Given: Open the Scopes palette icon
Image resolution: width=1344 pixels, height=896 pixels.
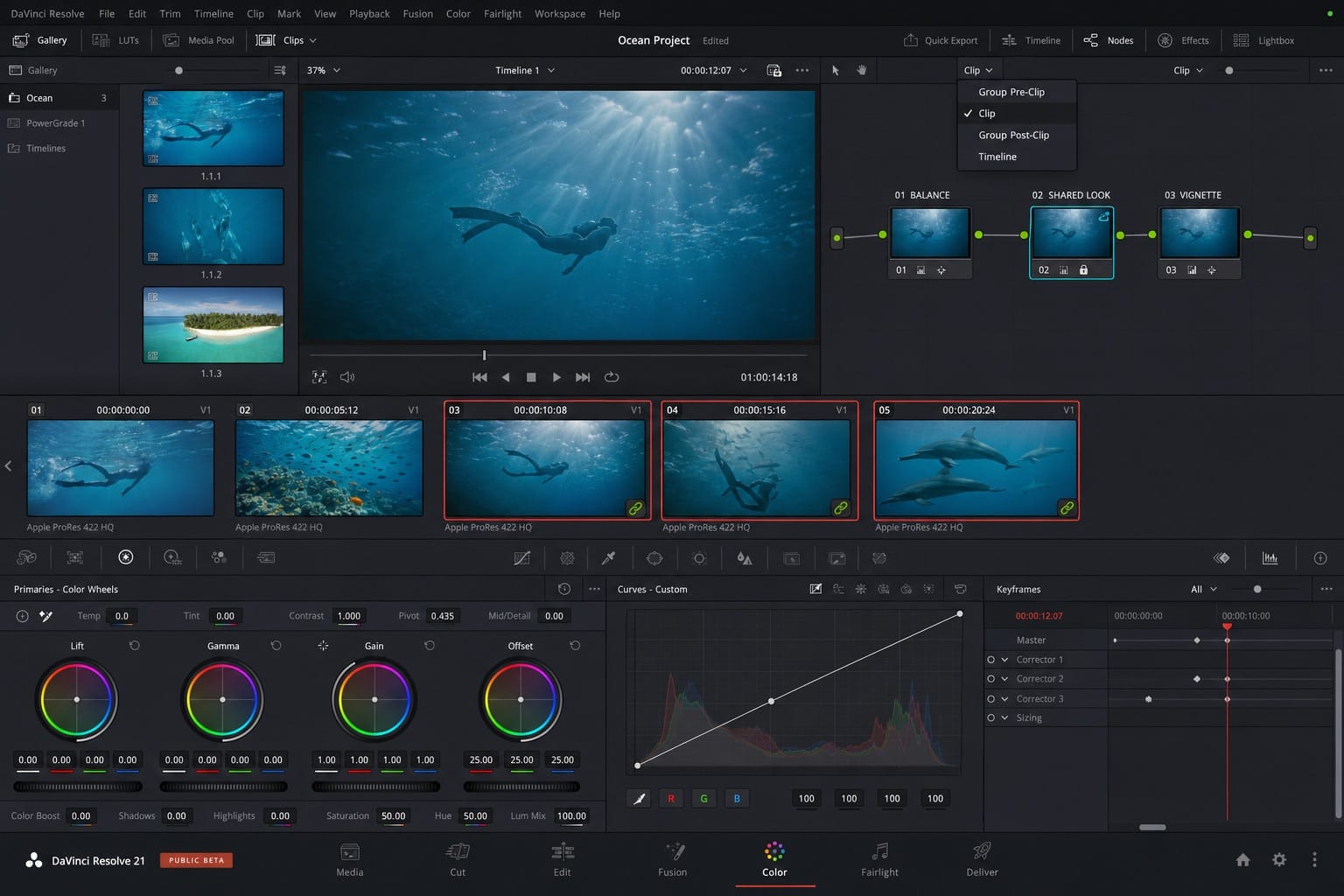Looking at the screenshot, I should [1270, 557].
